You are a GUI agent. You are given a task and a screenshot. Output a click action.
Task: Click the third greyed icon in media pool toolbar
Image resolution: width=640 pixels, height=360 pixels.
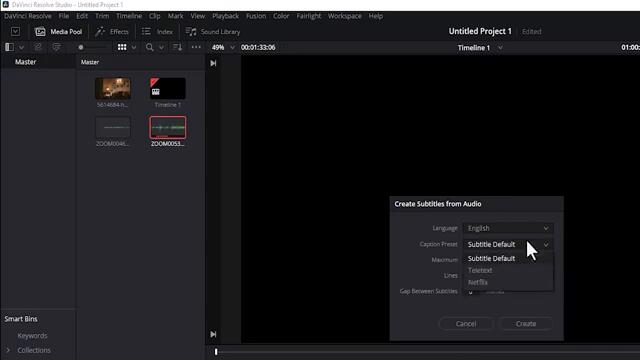[56, 47]
